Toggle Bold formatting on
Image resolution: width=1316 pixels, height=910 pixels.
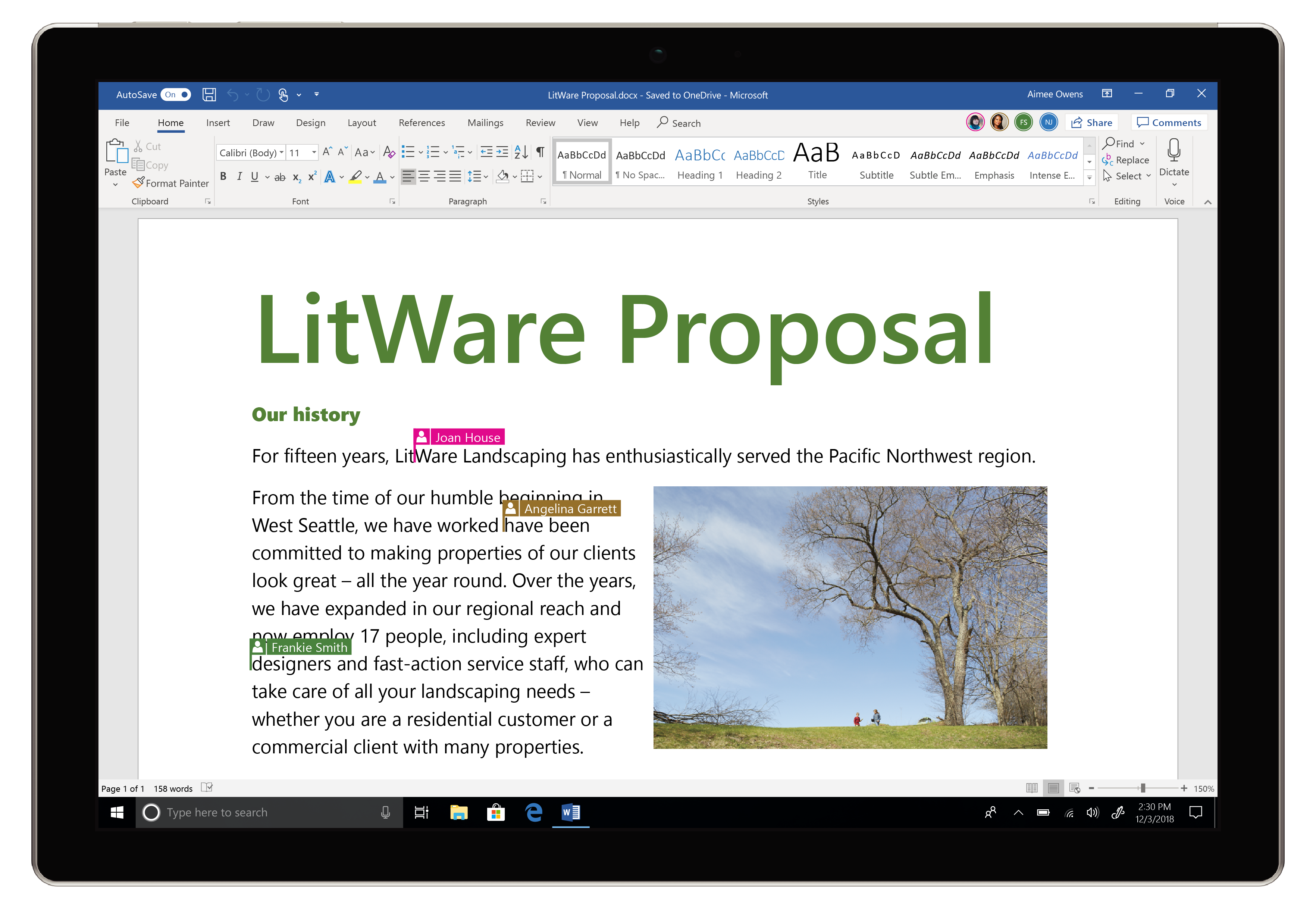point(223,177)
